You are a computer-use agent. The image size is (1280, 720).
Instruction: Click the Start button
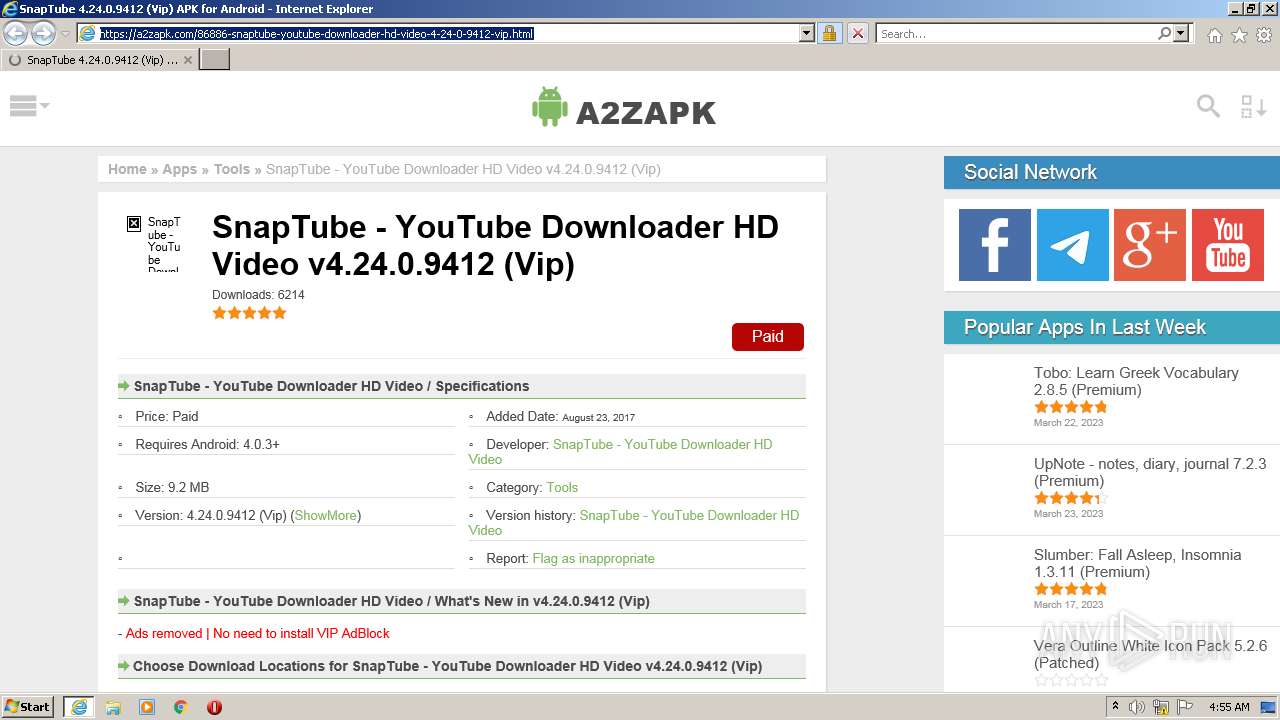tap(28, 707)
